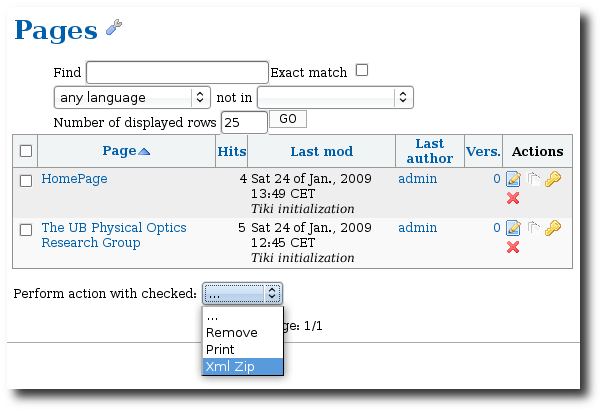Open permissions key icon for HomePage
The image size is (603, 412).
[x=553, y=179]
